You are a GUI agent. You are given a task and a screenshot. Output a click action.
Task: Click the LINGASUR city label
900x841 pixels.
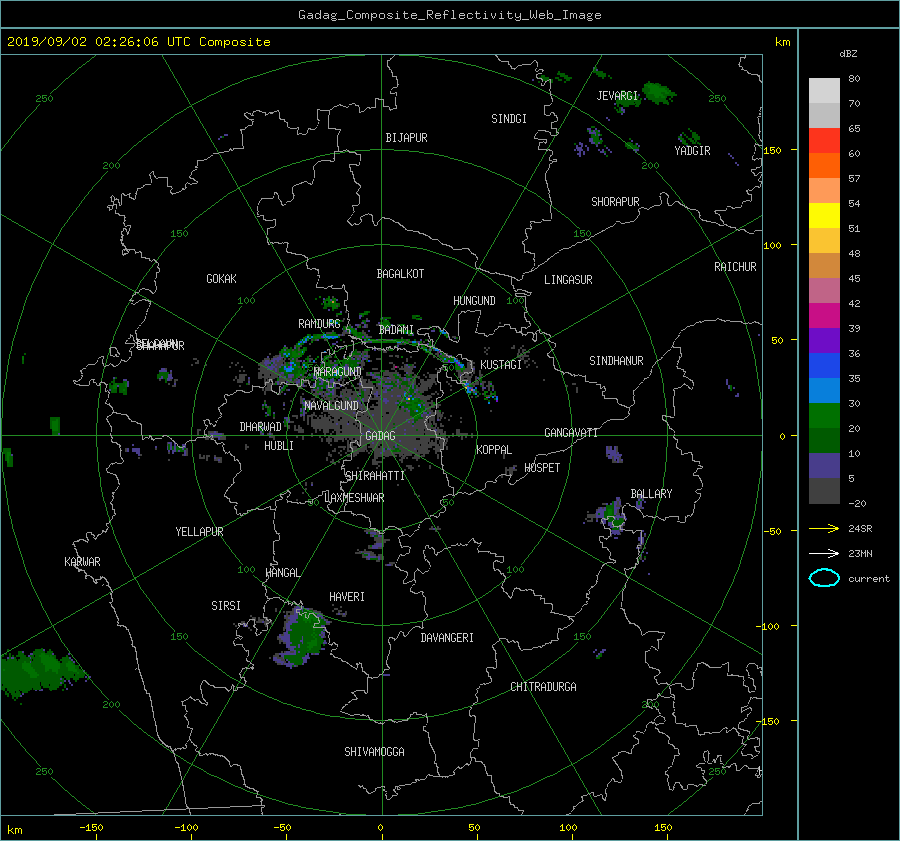pyautogui.click(x=568, y=280)
